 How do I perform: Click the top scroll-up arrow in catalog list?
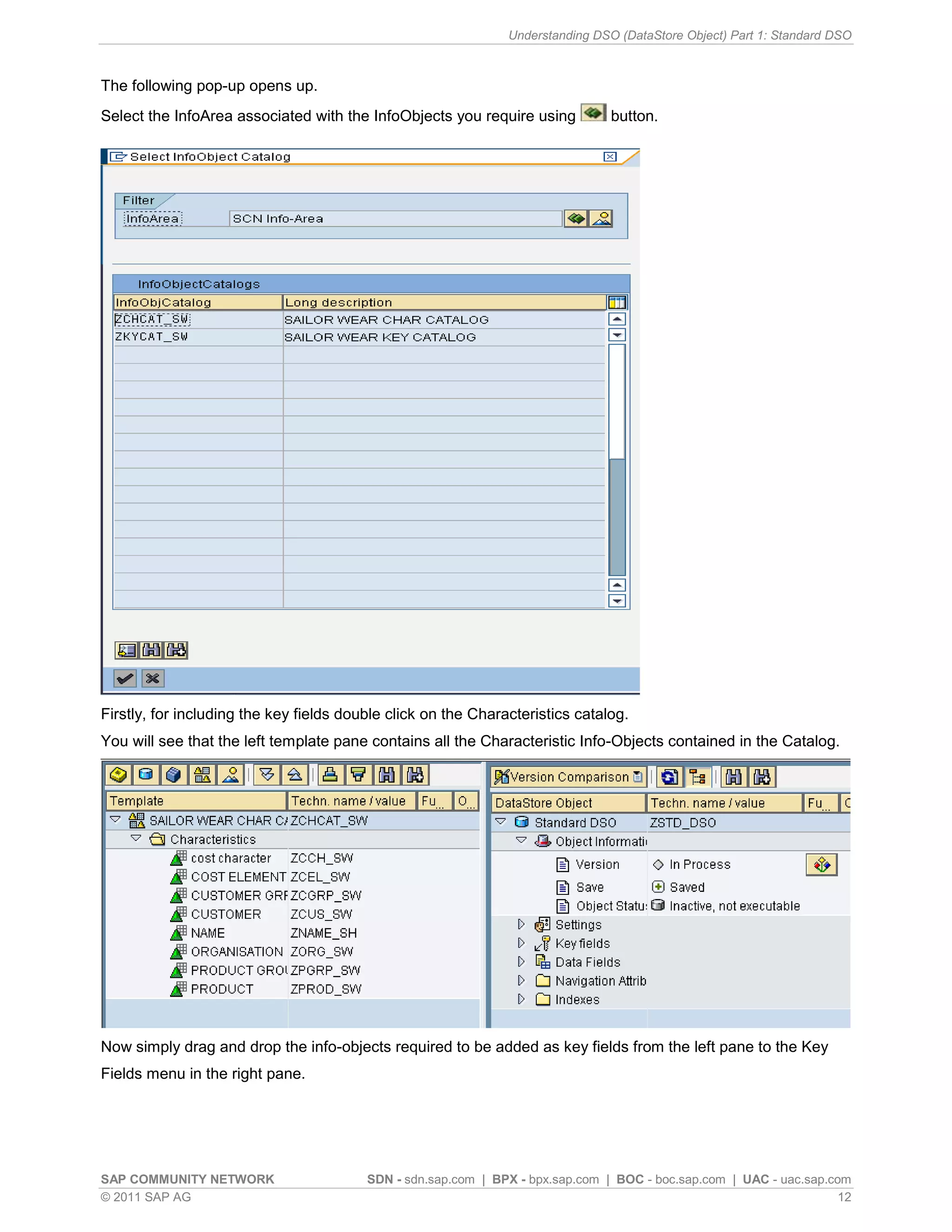[x=618, y=319]
